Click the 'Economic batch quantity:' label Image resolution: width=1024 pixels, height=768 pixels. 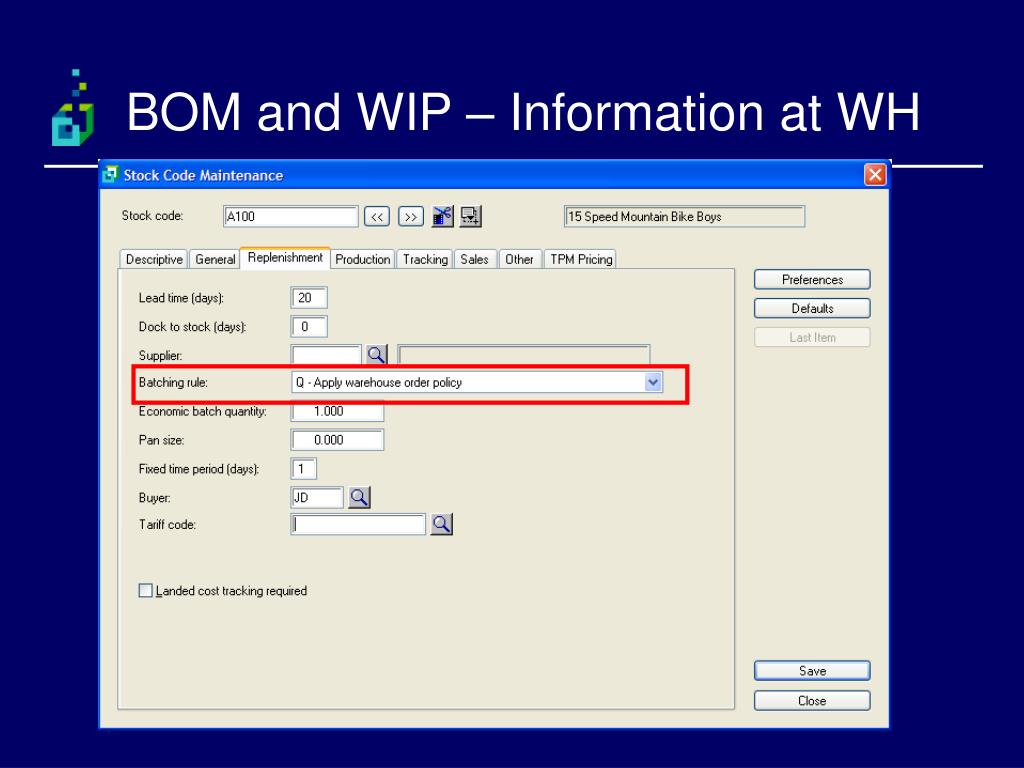point(202,411)
